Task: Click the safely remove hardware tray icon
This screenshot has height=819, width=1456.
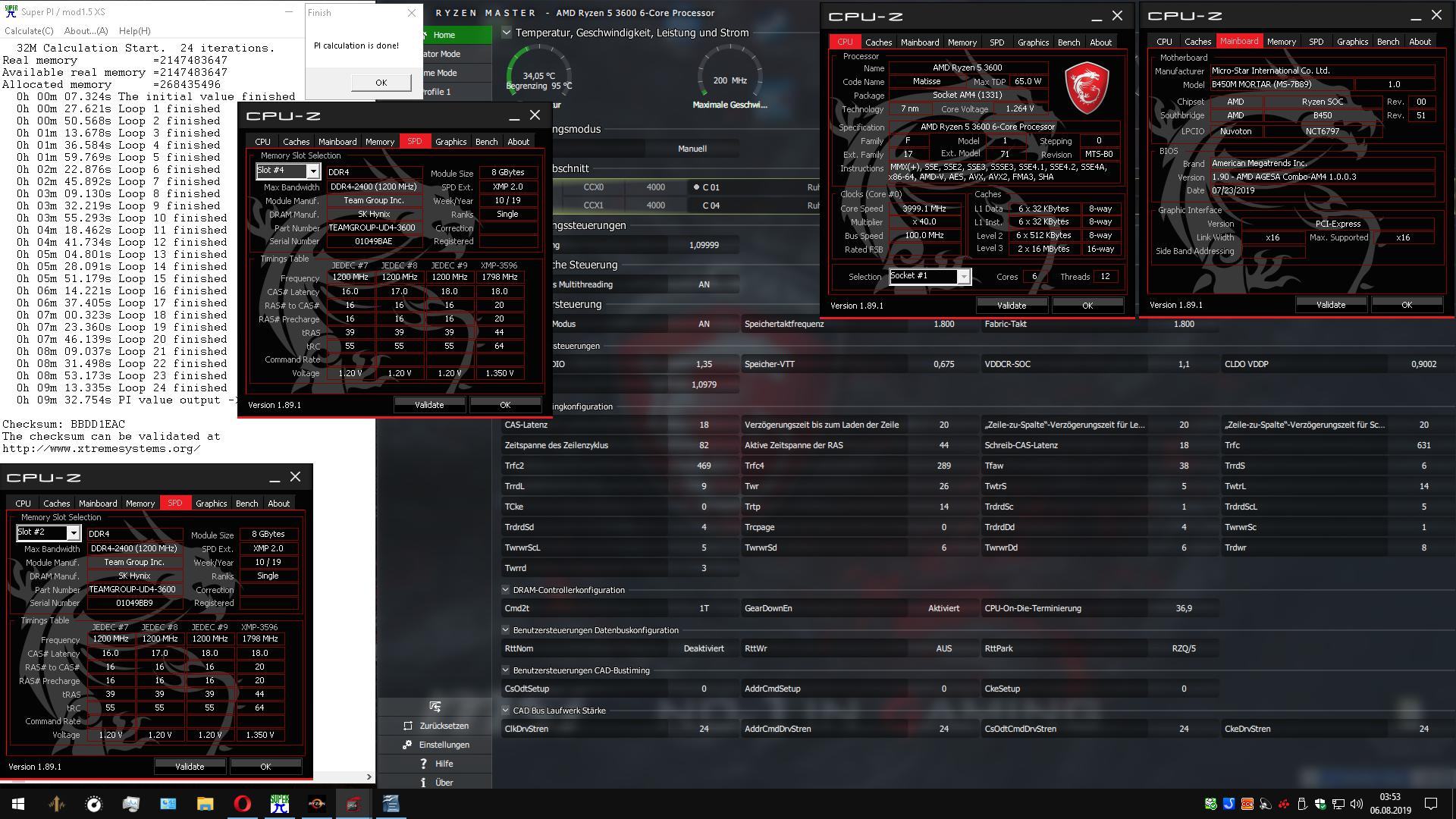Action: [x=1302, y=804]
